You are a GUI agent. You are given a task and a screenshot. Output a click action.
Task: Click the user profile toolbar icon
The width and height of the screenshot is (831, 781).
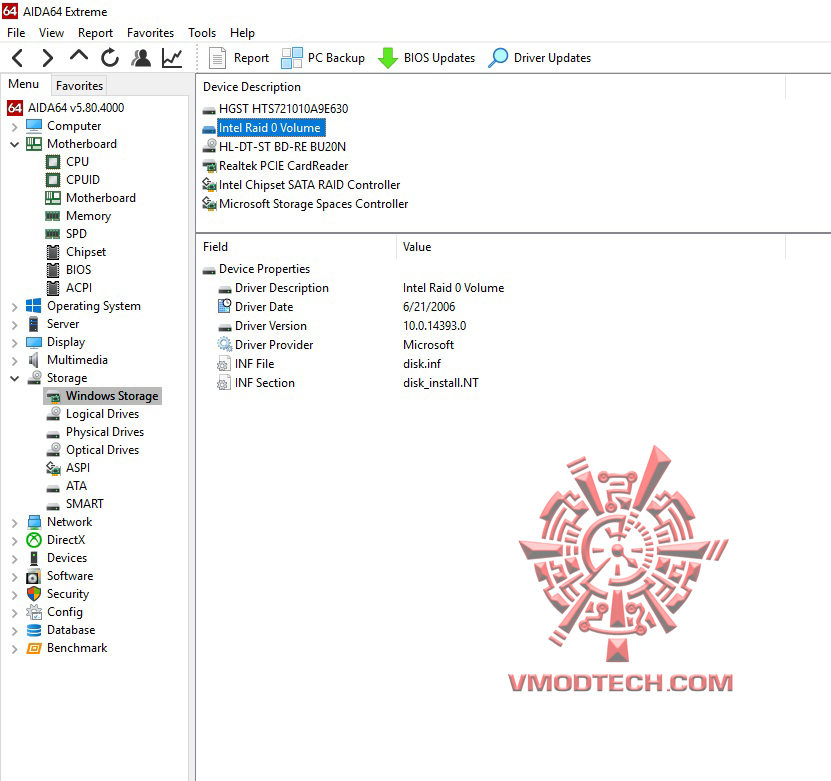(x=140, y=58)
